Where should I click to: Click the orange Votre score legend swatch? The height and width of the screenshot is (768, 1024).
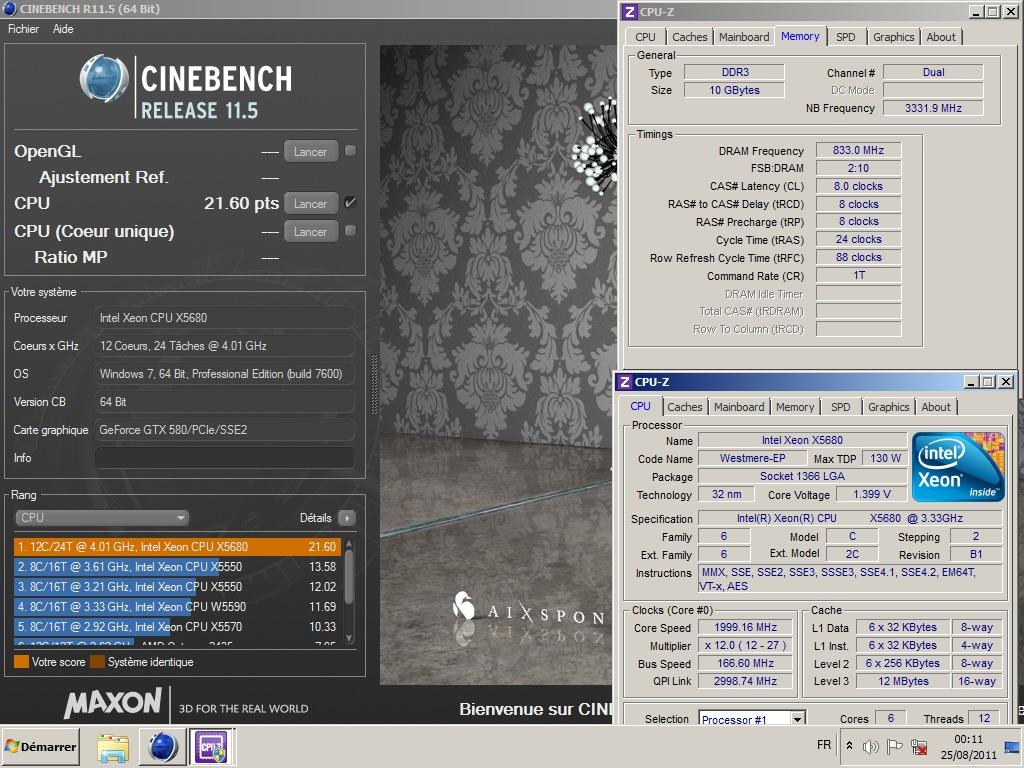click(21, 662)
